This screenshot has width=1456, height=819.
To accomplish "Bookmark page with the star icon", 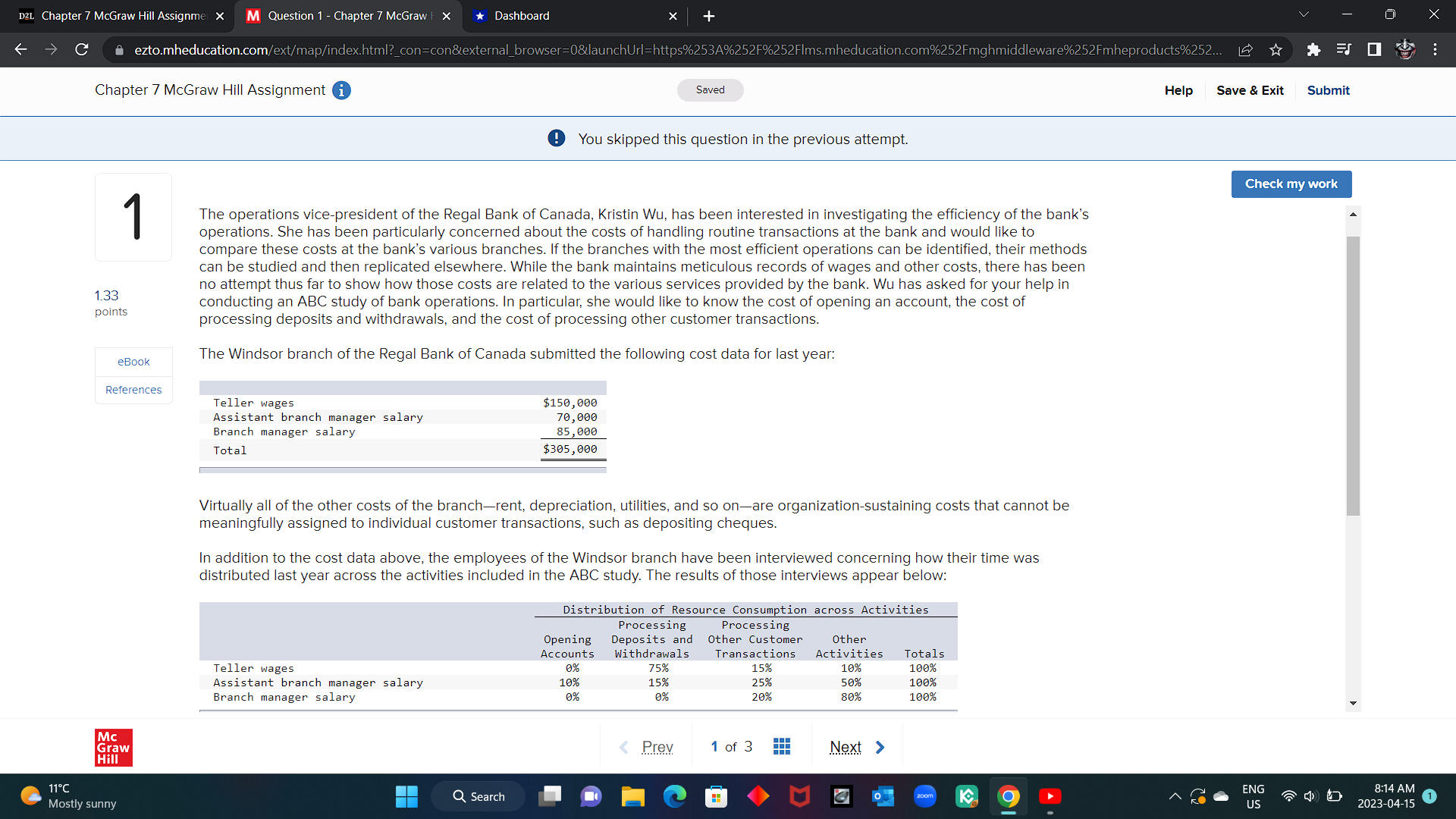I will click(1276, 50).
